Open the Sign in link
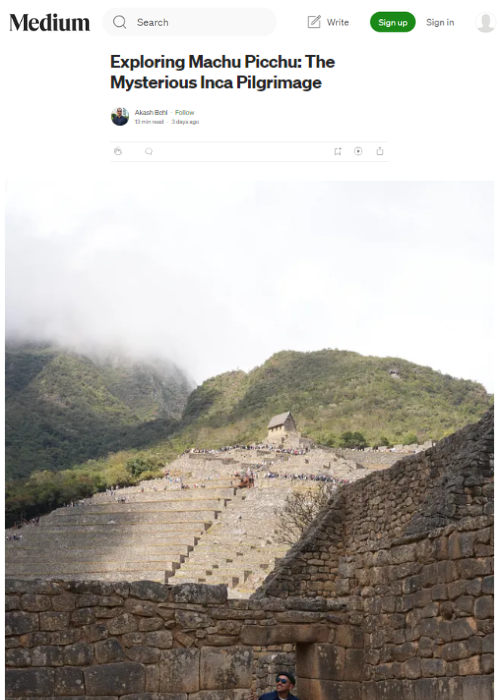 [440, 22]
